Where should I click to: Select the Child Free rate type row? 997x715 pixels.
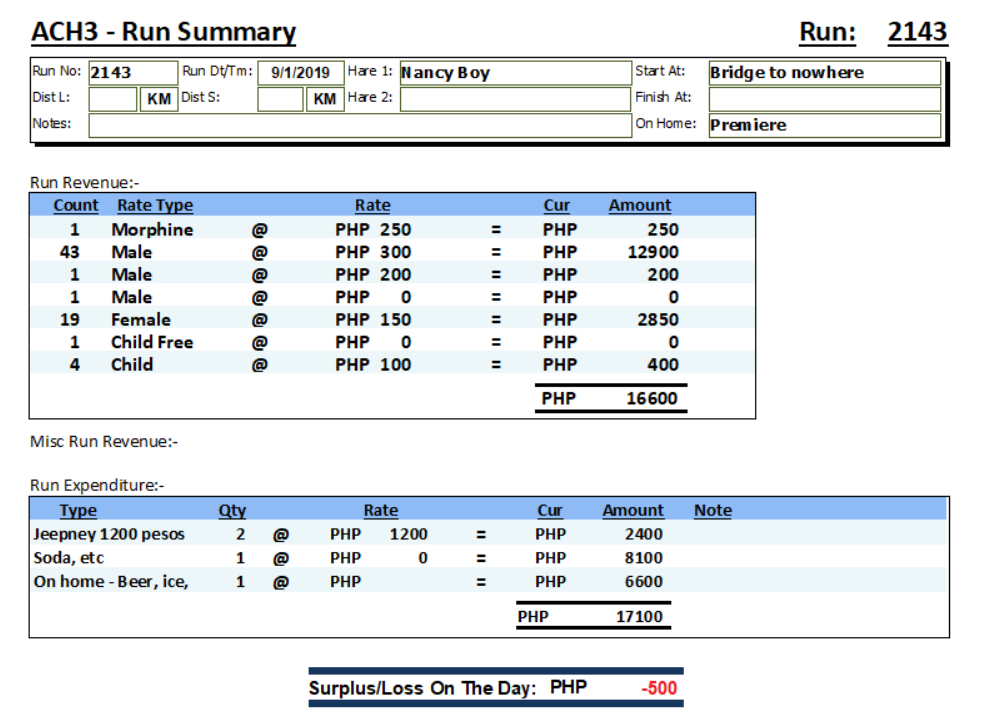tap(152, 342)
